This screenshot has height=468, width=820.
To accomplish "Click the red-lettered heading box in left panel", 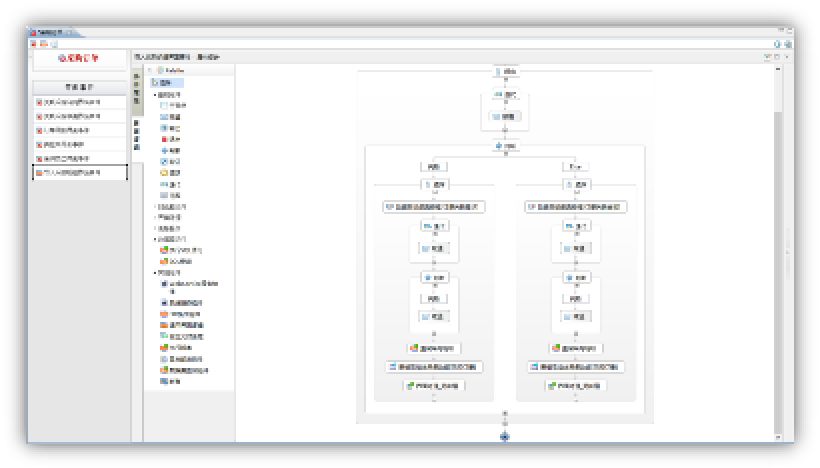I will point(79,59).
